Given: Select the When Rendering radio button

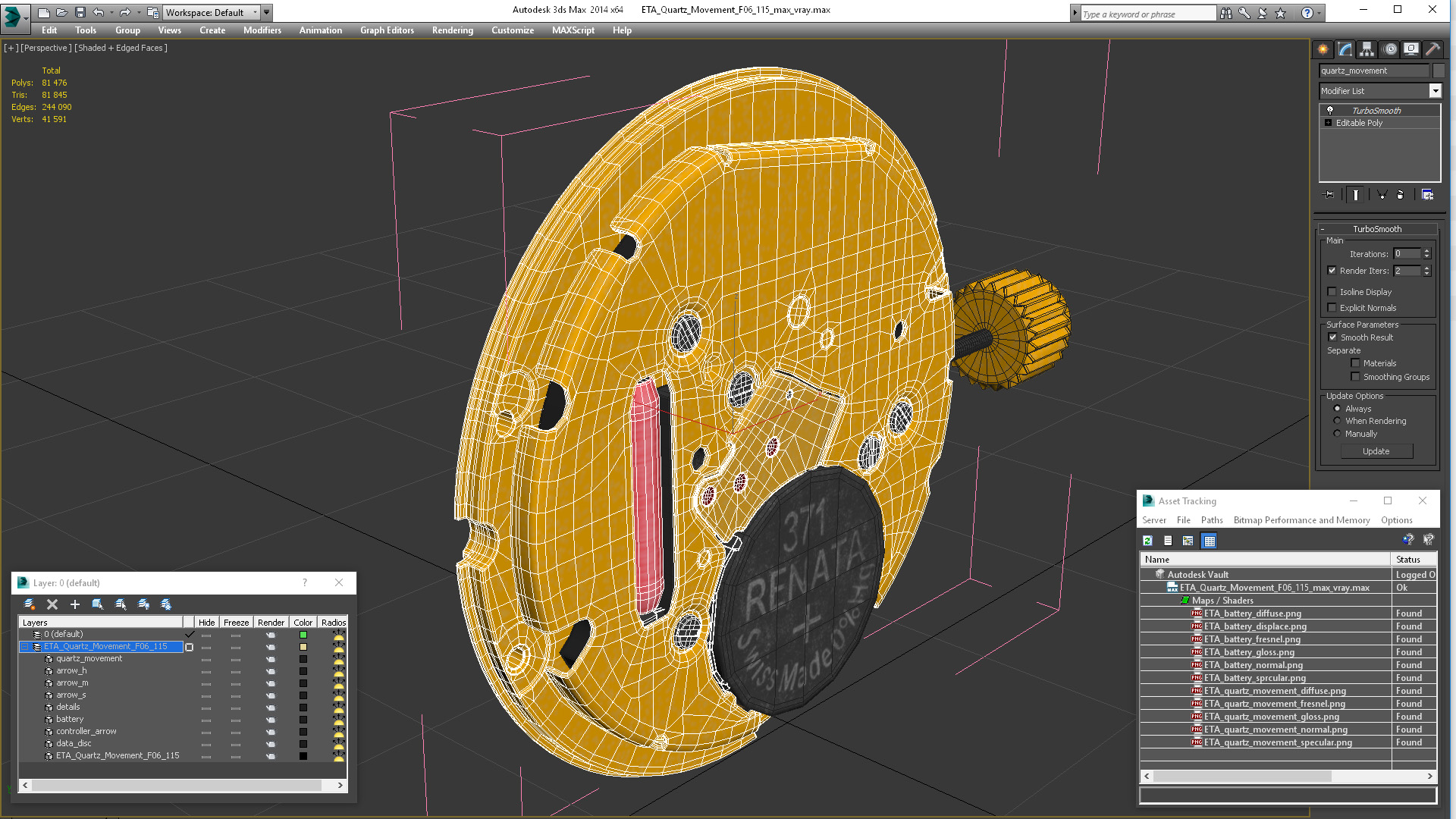Looking at the screenshot, I should [1338, 421].
